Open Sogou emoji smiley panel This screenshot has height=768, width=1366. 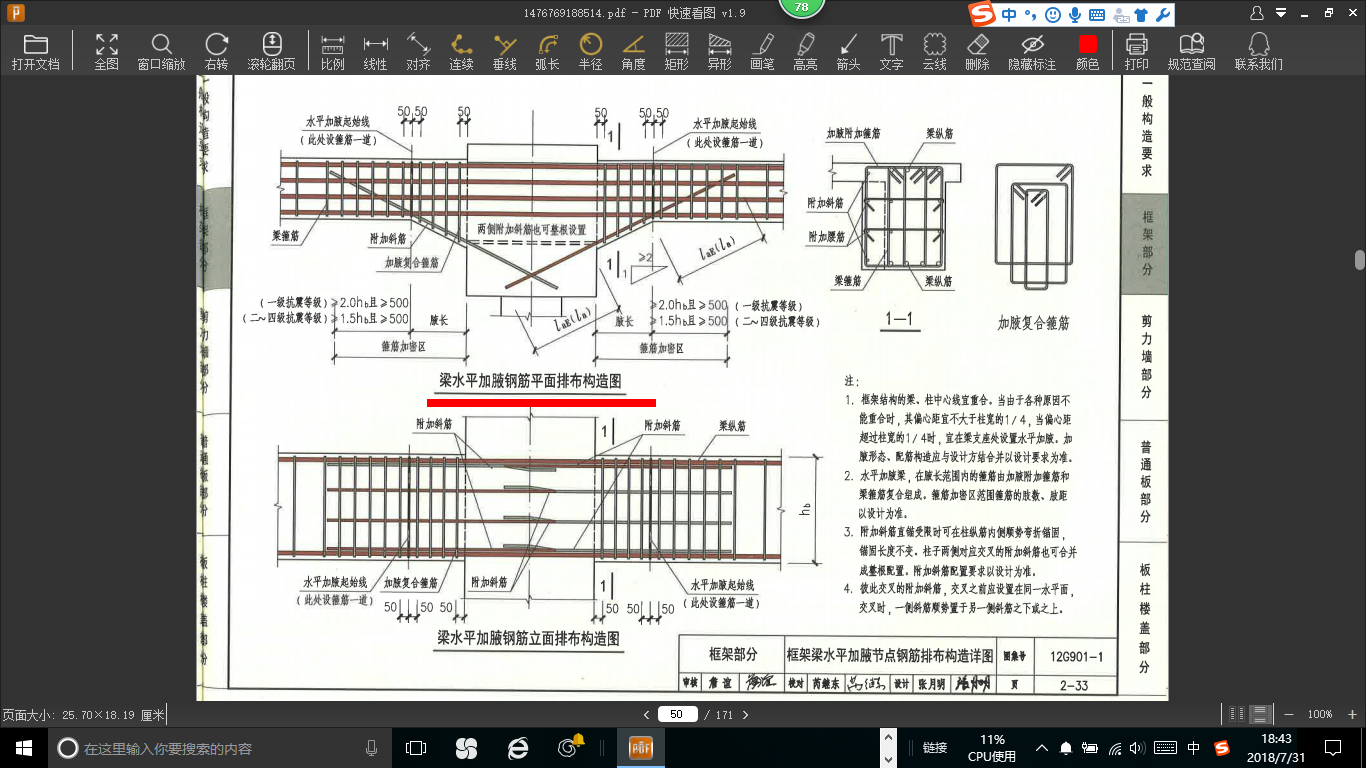click(1052, 14)
